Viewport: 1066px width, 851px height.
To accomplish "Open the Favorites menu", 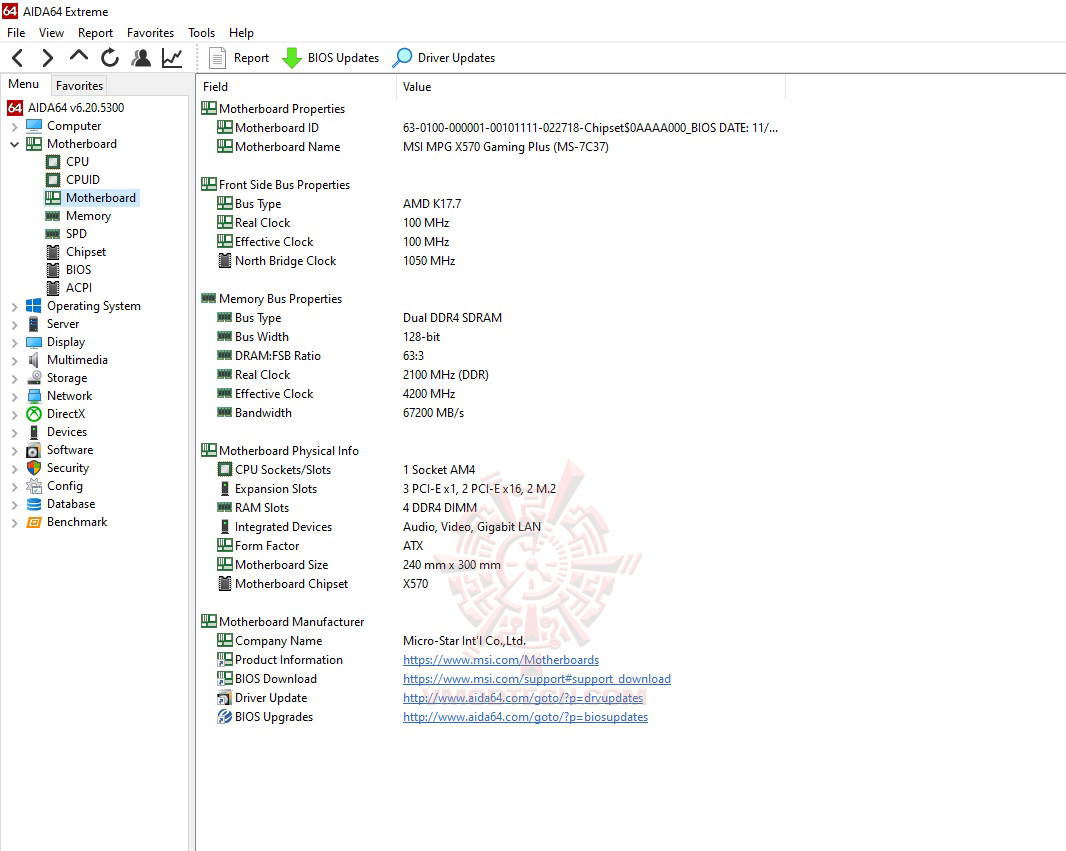I will click(150, 33).
